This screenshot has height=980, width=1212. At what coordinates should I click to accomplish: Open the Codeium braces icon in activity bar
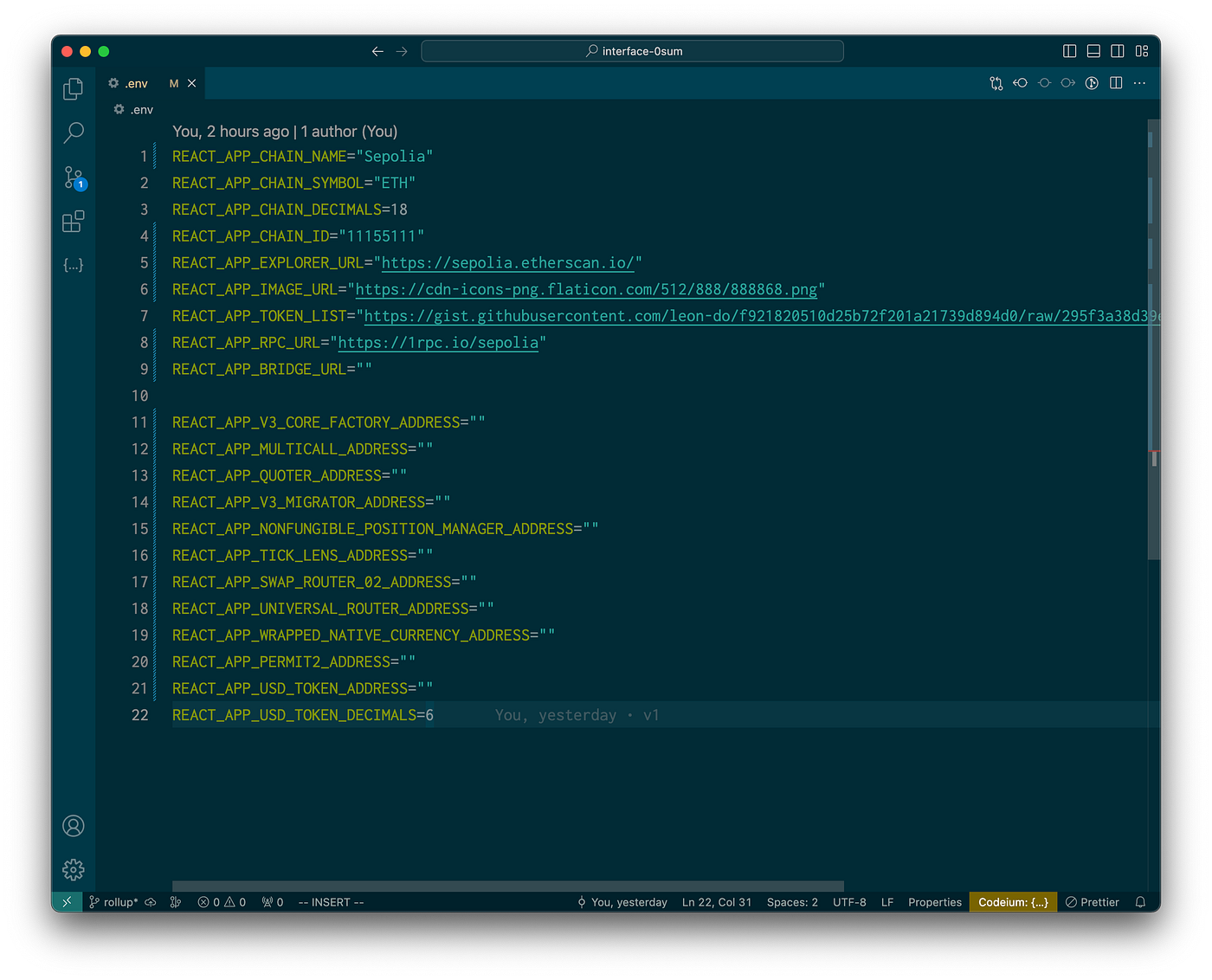click(74, 265)
